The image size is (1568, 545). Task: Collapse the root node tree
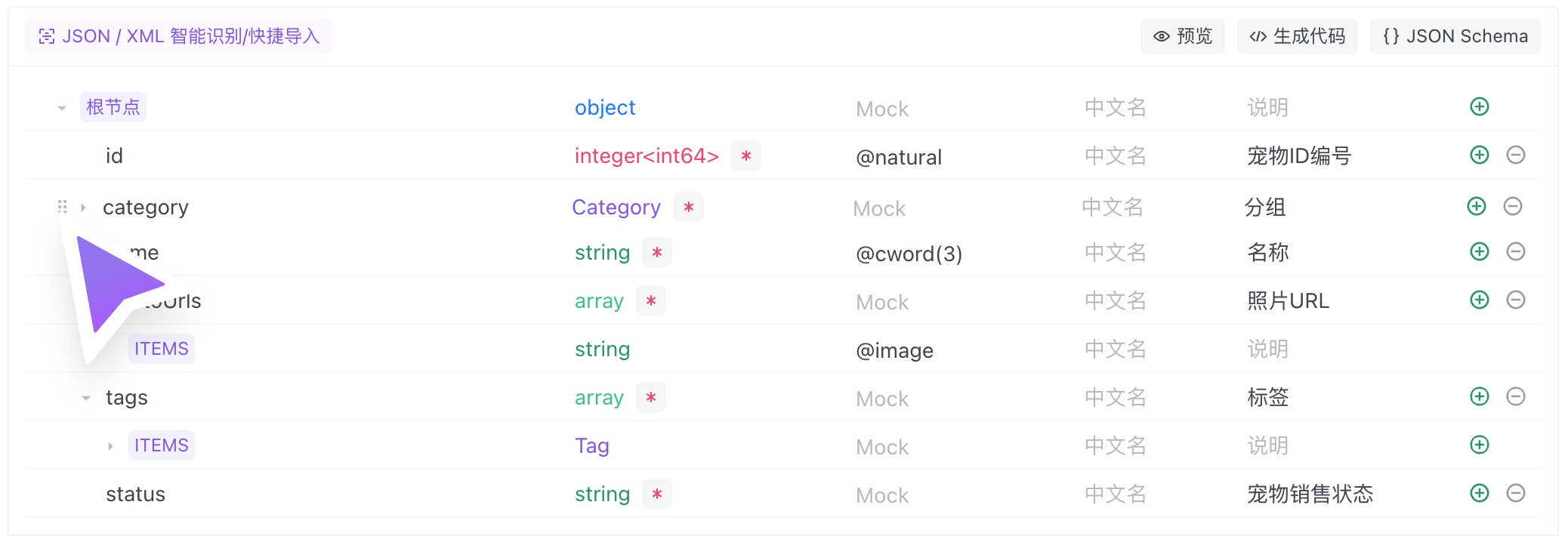coord(62,109)
